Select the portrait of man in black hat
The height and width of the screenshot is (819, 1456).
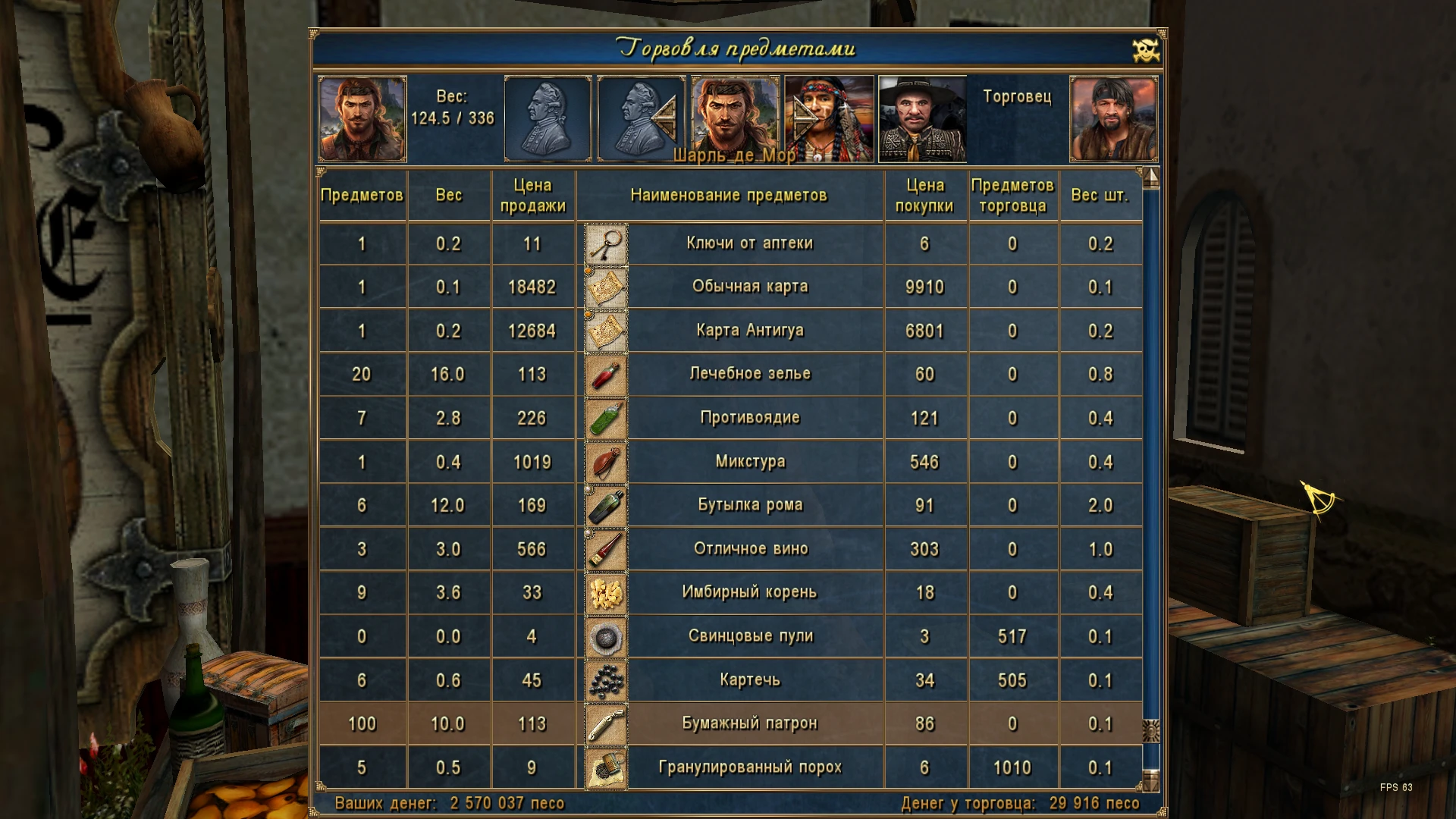[x=922, y=119]
